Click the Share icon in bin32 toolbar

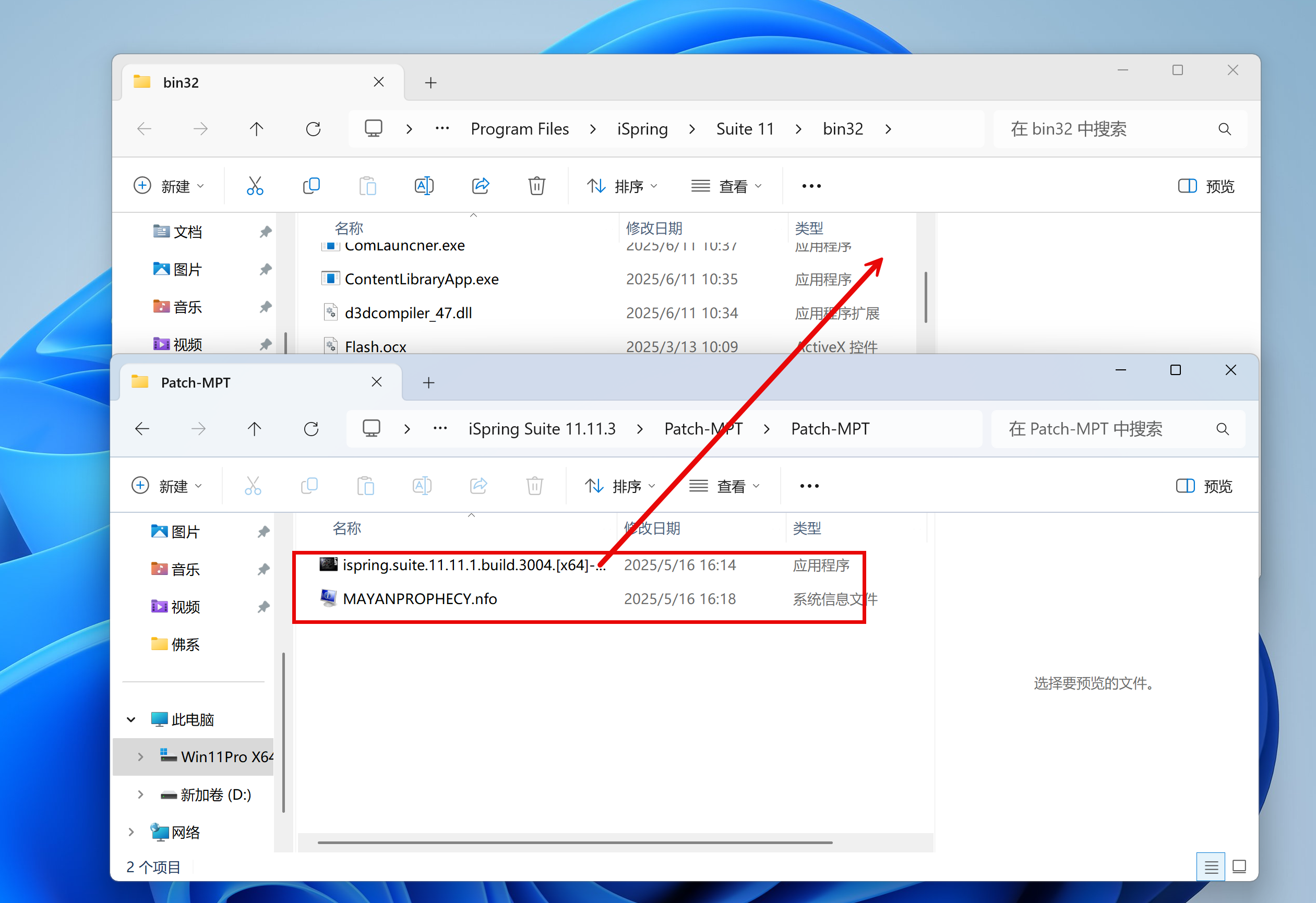tap(480, 186)
